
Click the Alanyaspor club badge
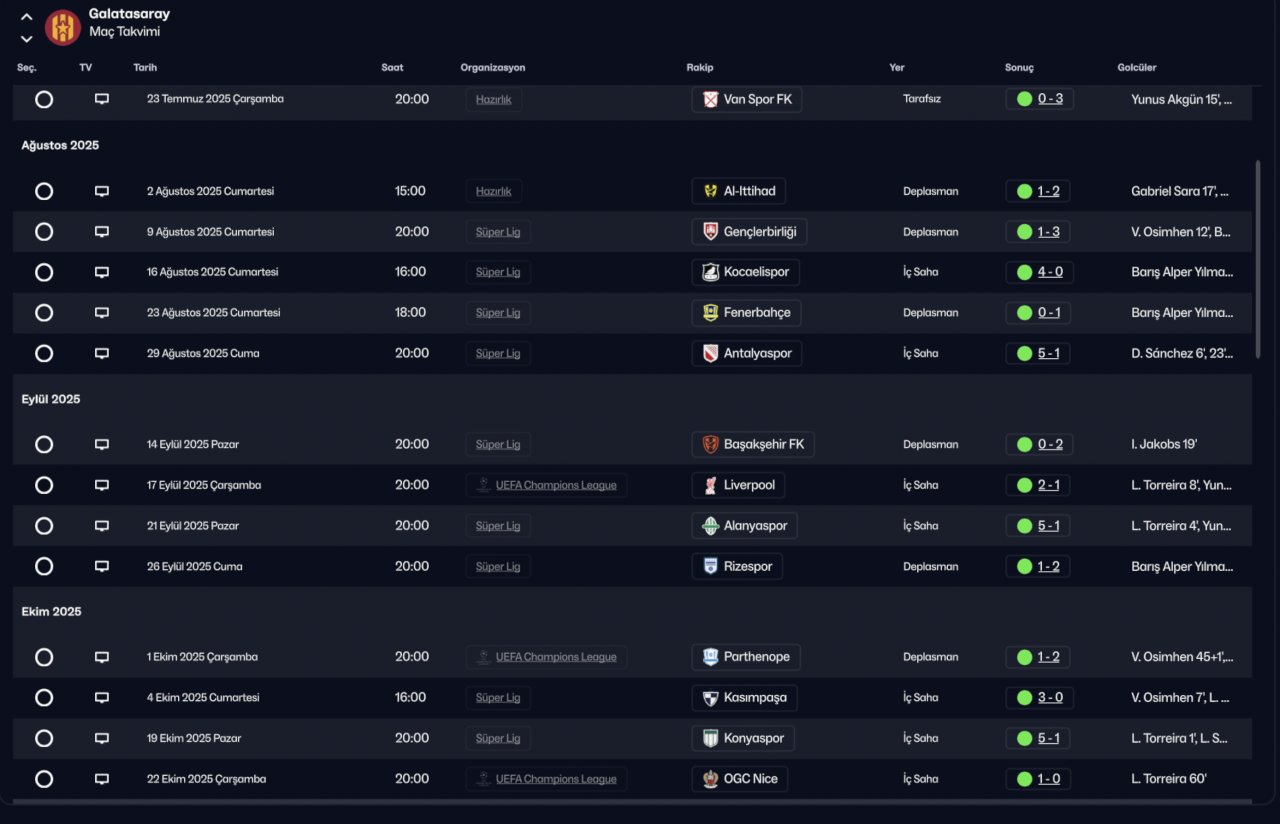tap(710, 526)
